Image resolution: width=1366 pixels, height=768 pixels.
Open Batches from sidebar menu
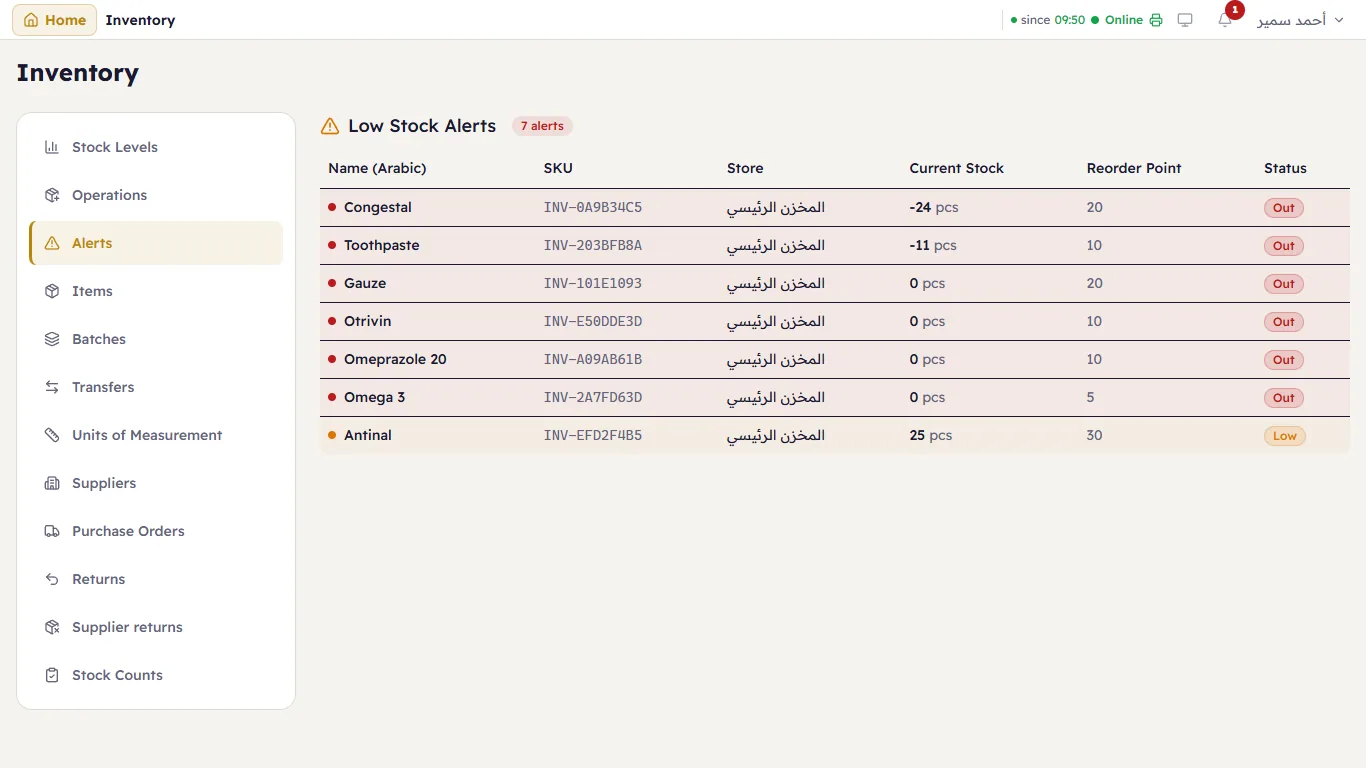point(156,339)
